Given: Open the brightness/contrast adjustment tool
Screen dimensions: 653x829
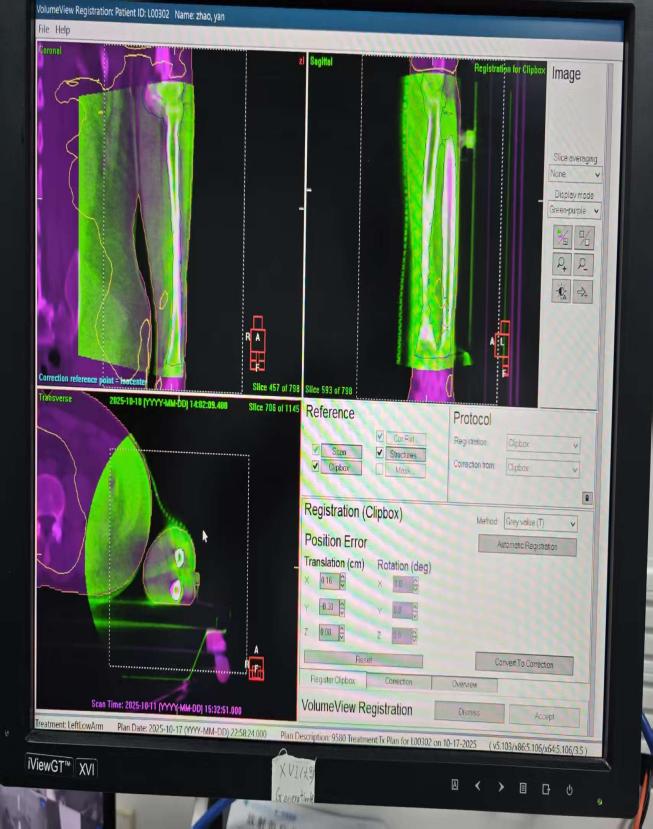Looking at the screenshot, I should [x=561, y=291].
